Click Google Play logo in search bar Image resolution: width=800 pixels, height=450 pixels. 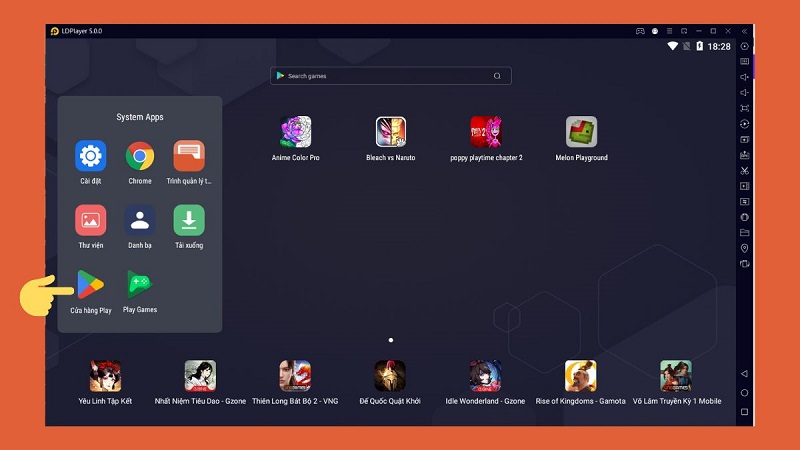click(280, 76)
